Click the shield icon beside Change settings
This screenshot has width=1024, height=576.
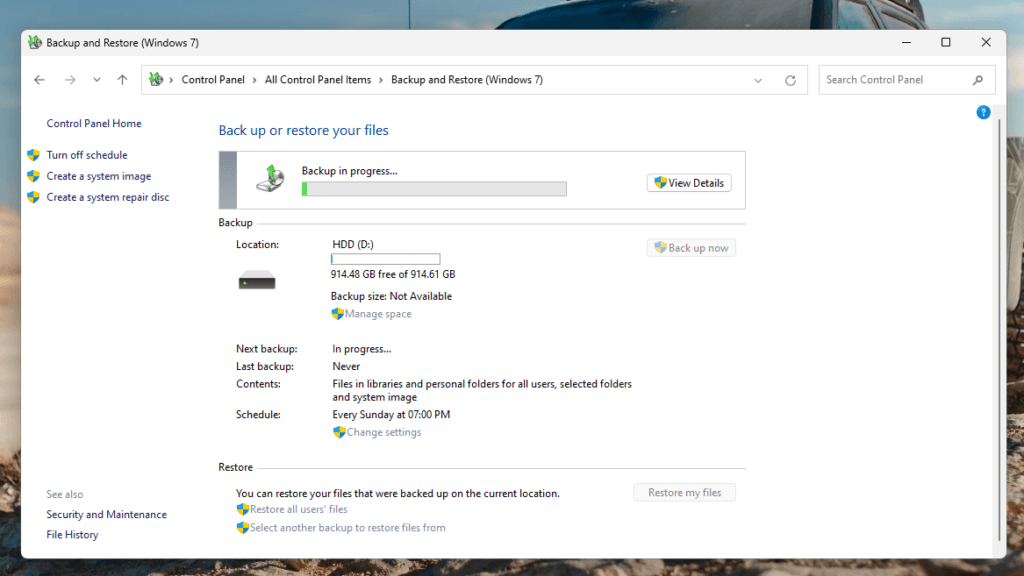pos(339,432)
